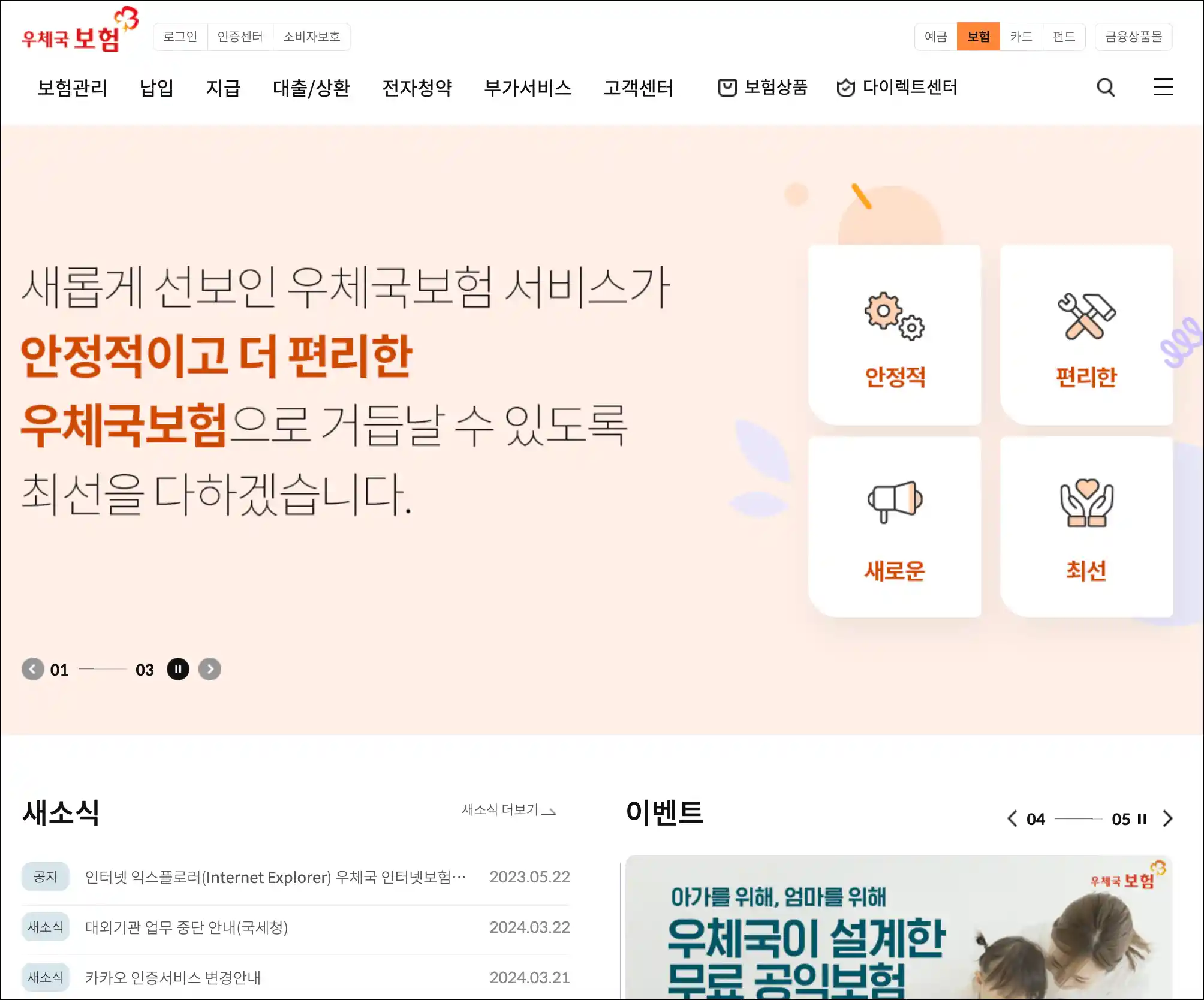1204x1000 pixels.
Task: Open the 인증센터 link
Action: pos(240,37)
